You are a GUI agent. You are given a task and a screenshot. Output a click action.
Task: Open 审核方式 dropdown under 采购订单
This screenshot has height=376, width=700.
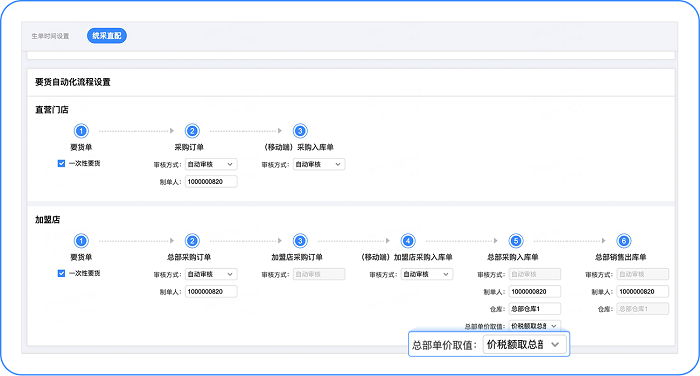[x=211, y=164]
